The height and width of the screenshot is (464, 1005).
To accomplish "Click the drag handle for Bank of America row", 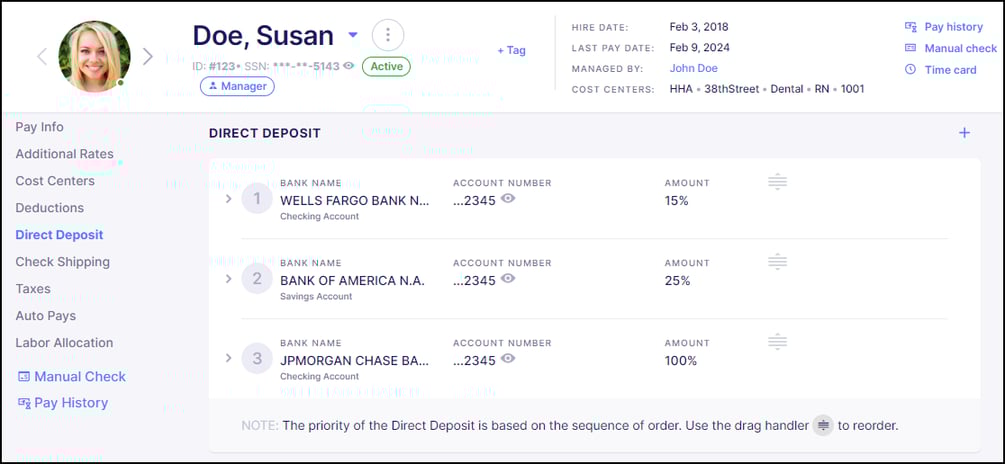I will point(778,262).
